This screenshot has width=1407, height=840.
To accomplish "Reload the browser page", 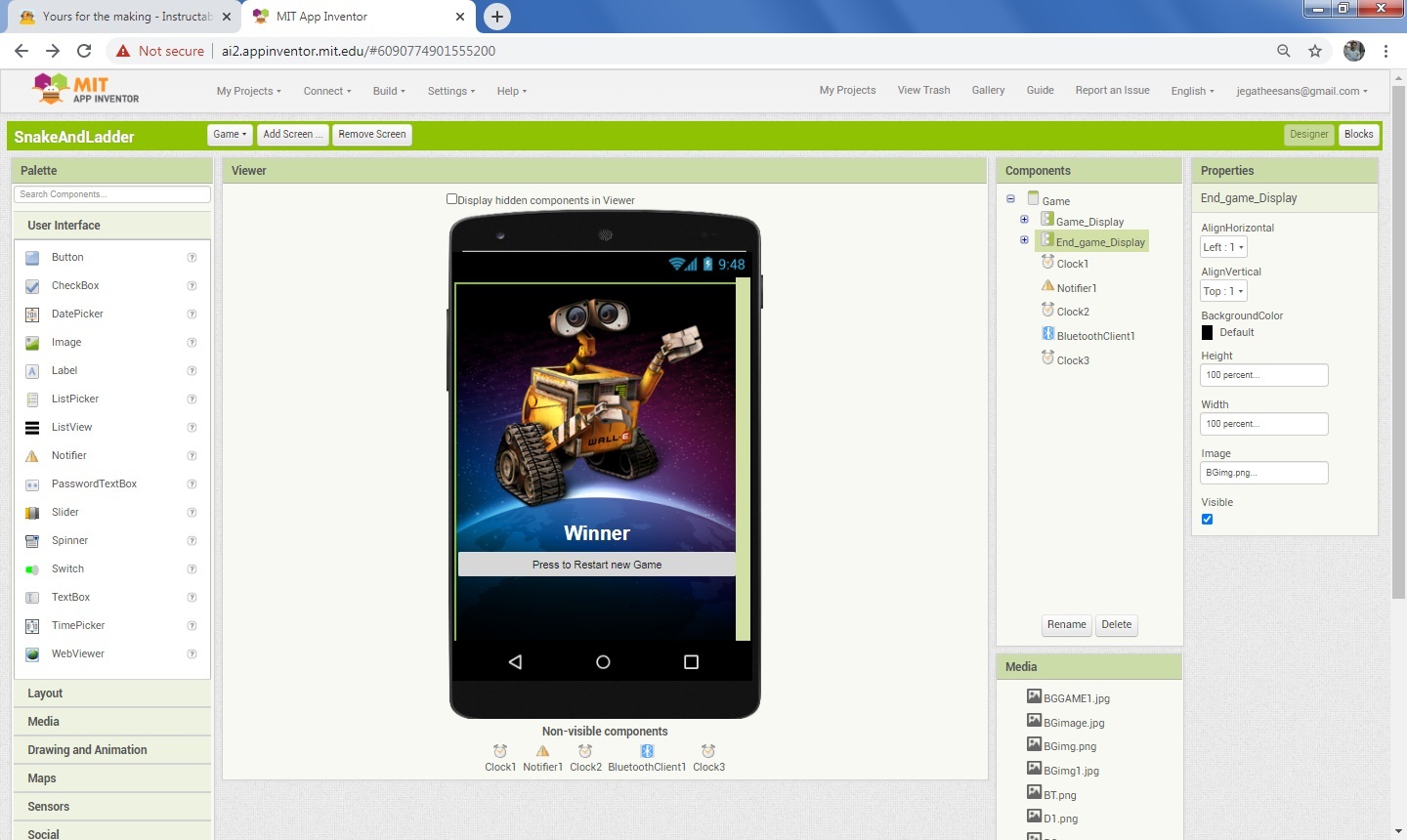I will tap(84, 51).
